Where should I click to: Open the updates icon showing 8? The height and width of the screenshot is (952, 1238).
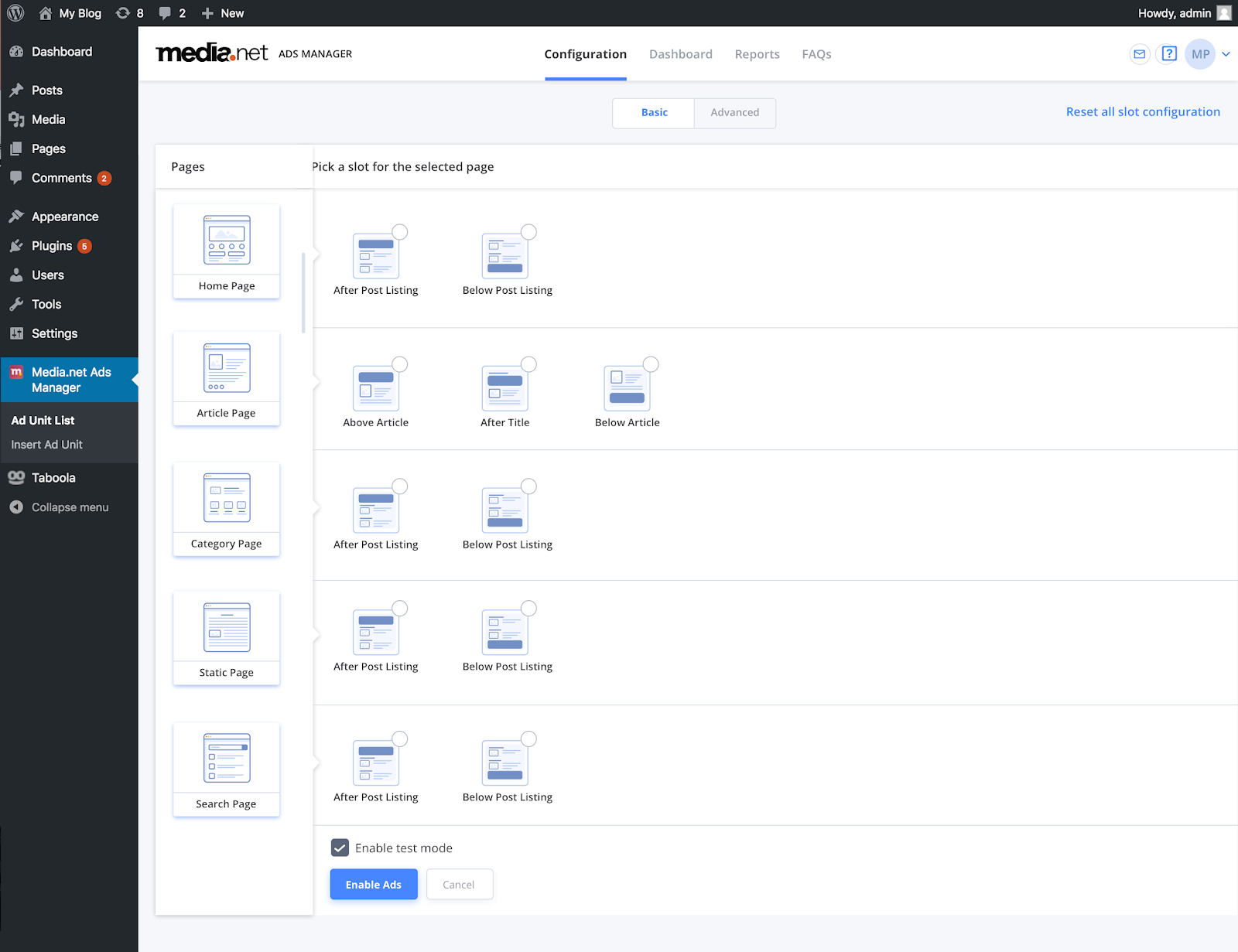point(123,13)
